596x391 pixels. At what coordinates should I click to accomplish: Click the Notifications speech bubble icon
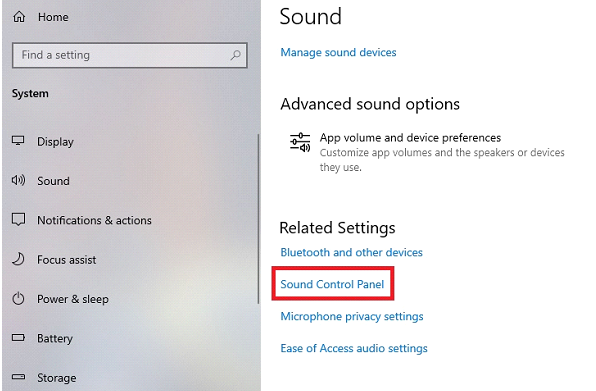[x=18, y=219]
